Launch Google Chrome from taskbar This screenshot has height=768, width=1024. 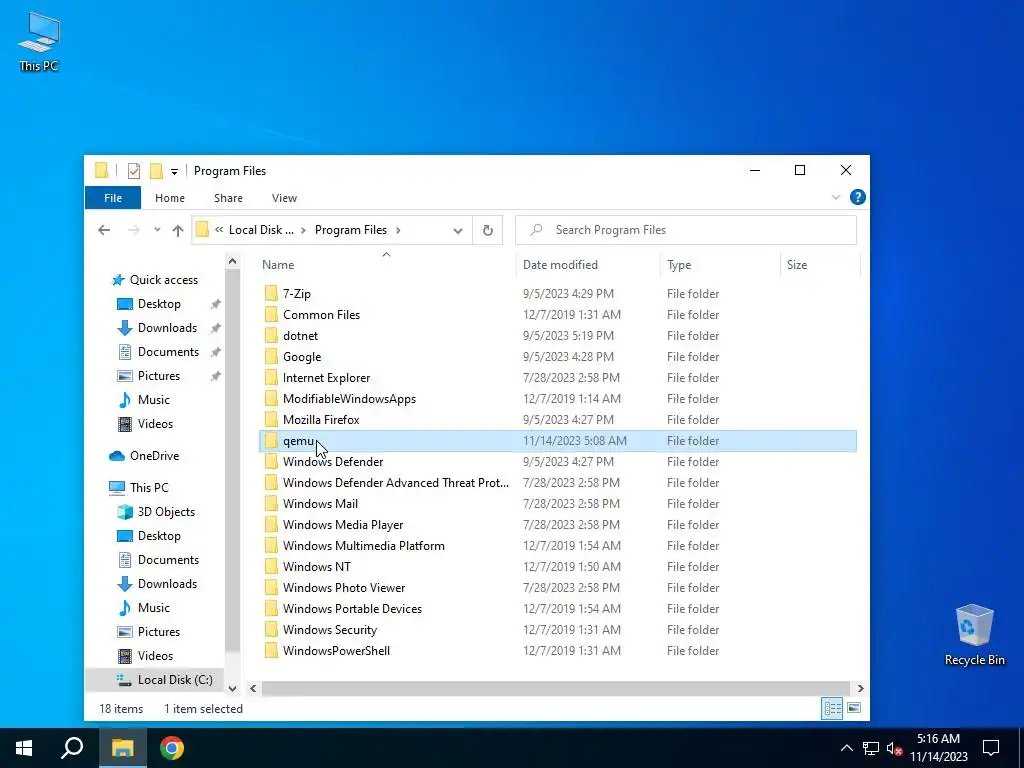[x=172, y=748]
